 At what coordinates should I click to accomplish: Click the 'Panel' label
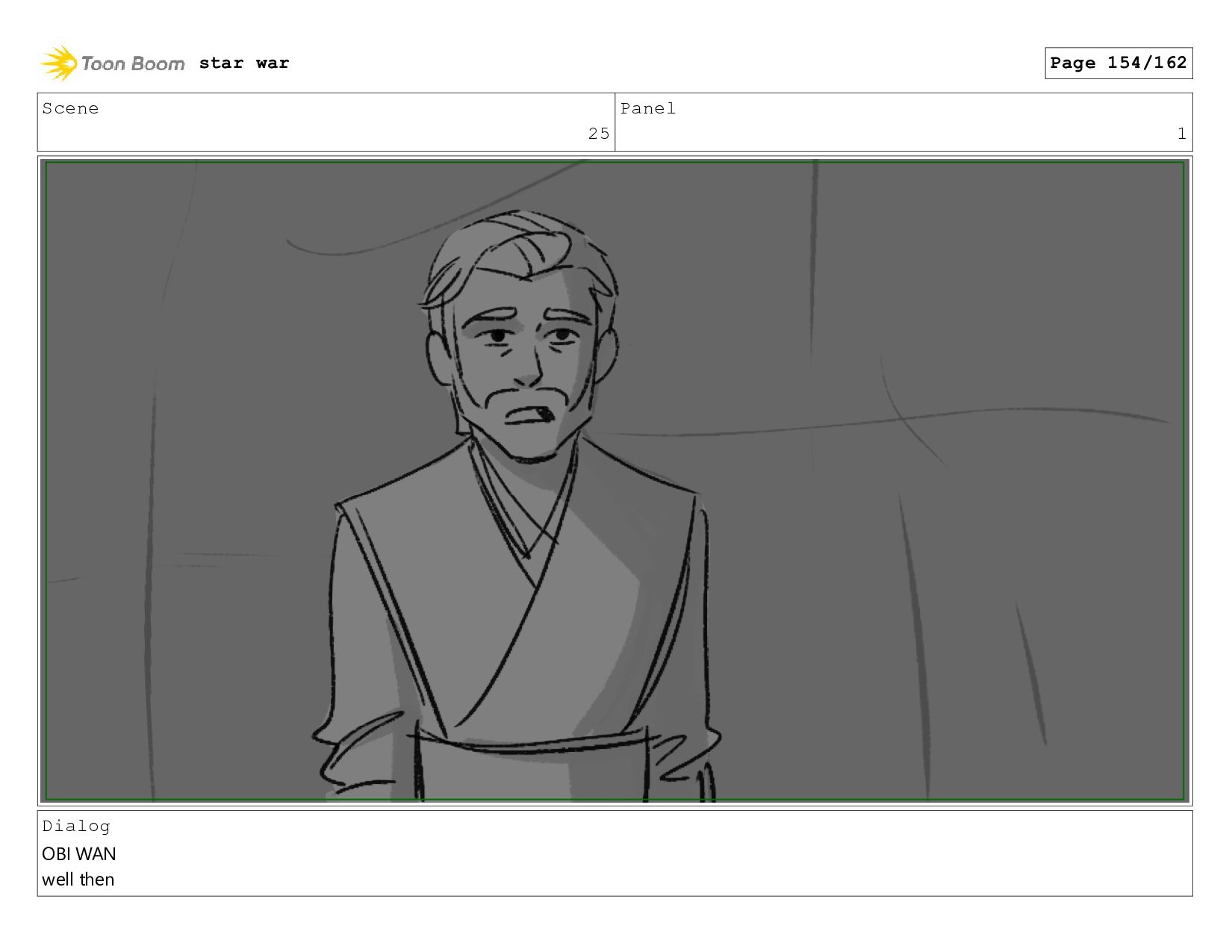[x=648, y=108]
